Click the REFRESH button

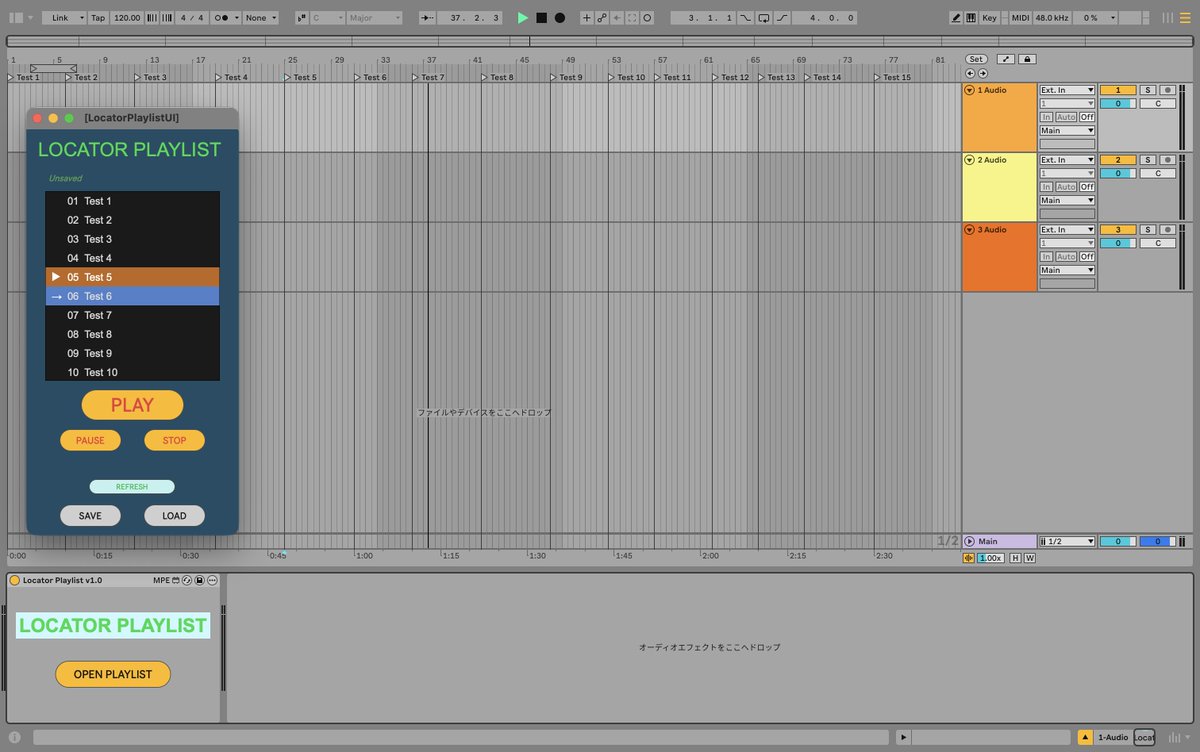(132, 487)
